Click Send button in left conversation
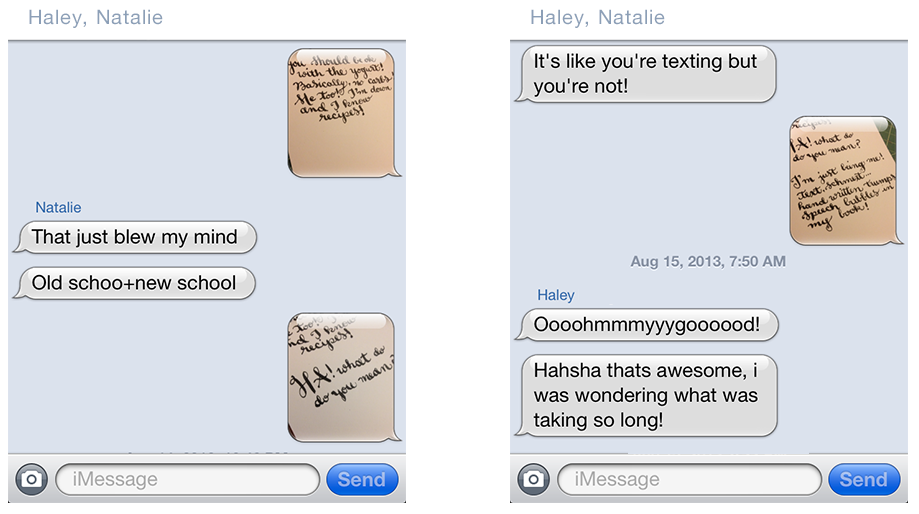The width and height of the screenshot is (919, 514). tap(362, 479)
